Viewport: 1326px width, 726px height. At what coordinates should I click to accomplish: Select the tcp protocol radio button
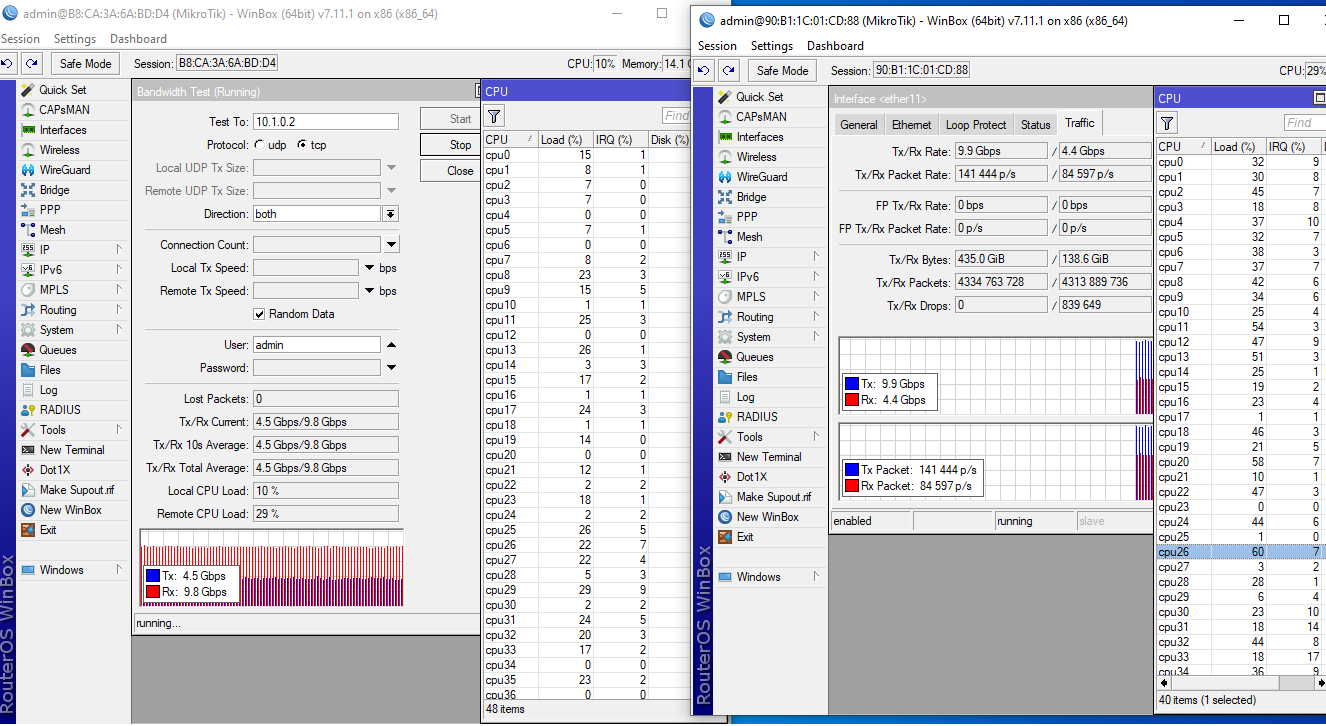click(302, 145)
